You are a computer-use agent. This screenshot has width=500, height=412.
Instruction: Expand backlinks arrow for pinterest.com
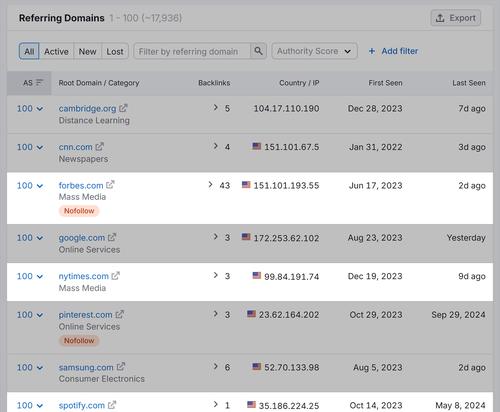[216, 314]
